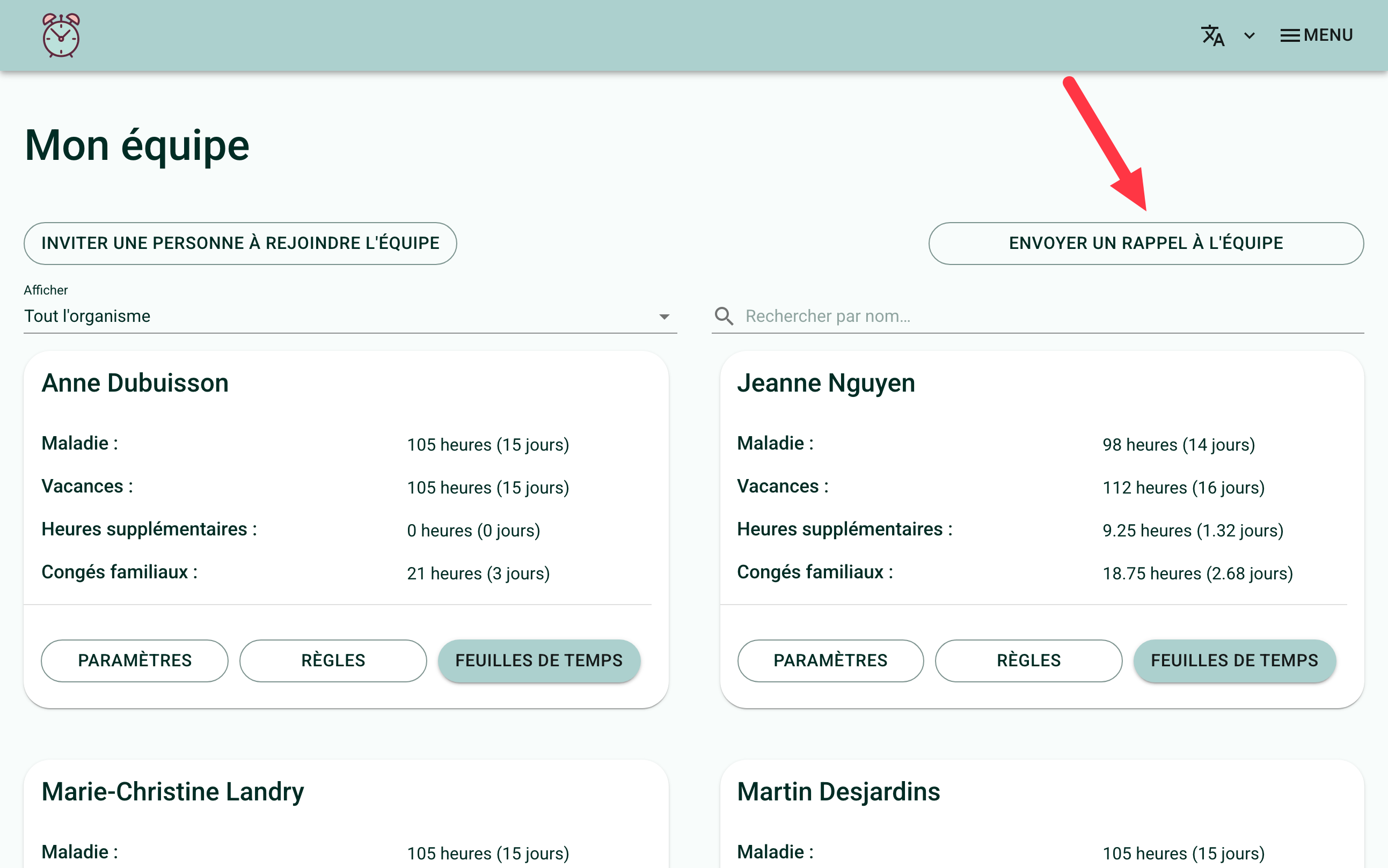Viewport: 1388px width, 868px height.
Task: Click Jeanne Nguyen's Congés familiaux 18.75 heures
Action: 1198,573
